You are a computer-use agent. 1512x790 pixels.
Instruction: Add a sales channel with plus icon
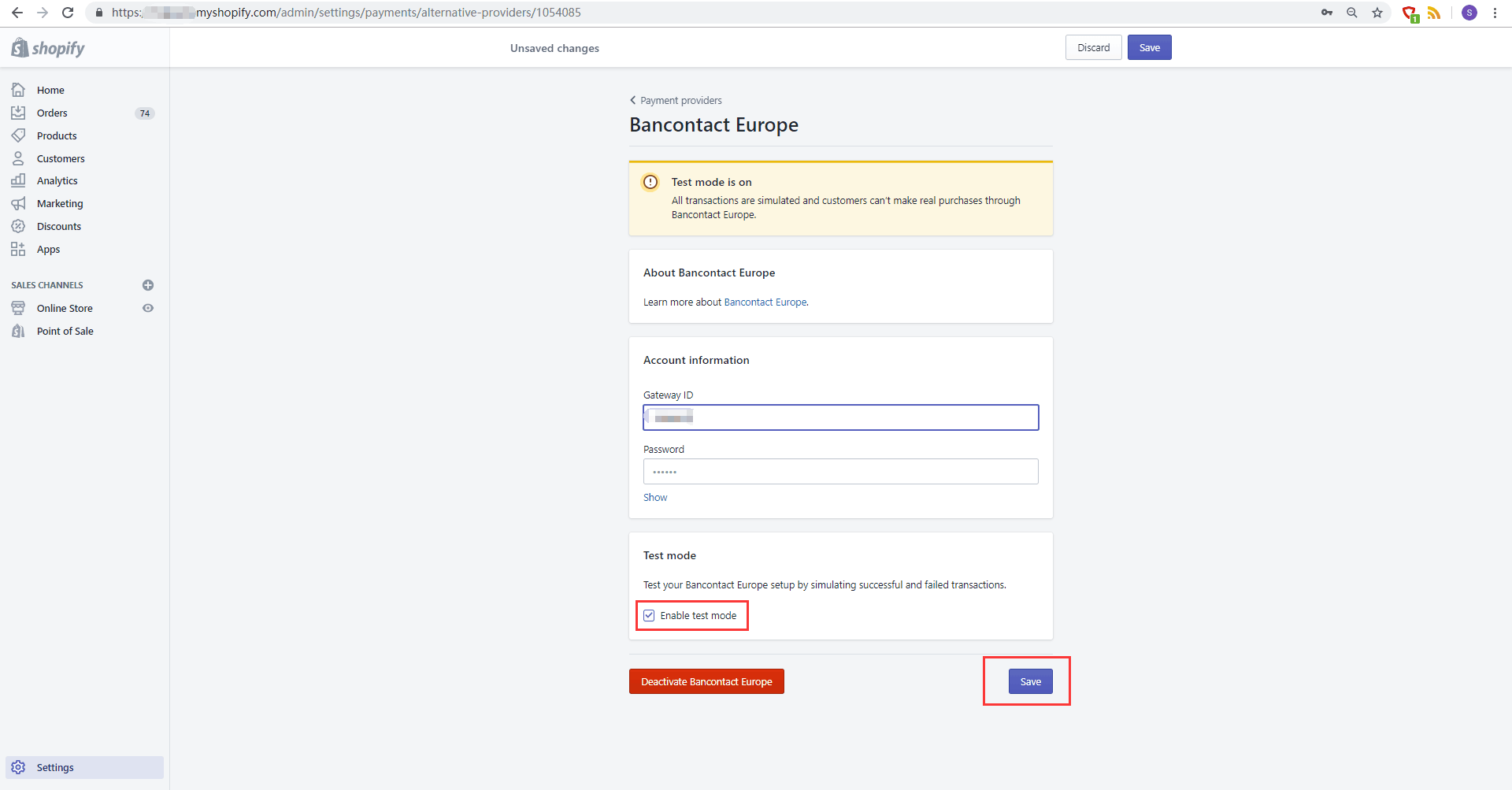(x=148, y=285)
